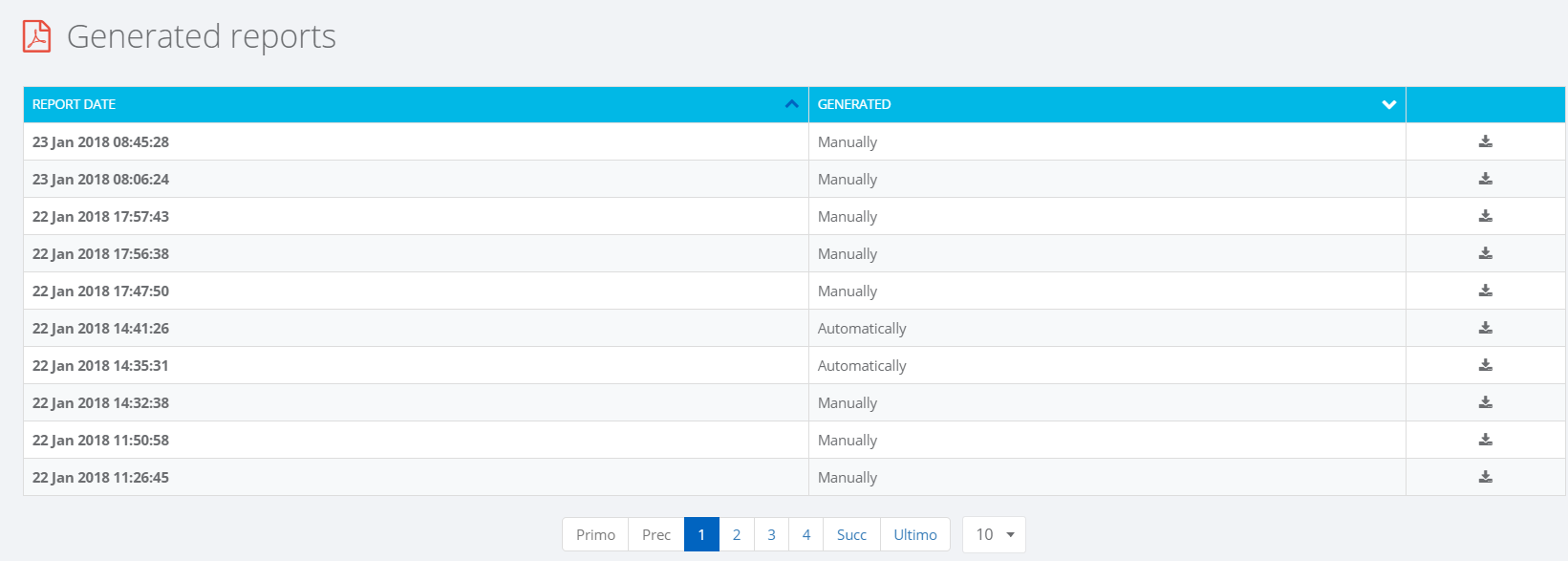Click the PDF icon beside Generated reports
Image resolution: width=1568 pixels, height=561 pixels.
36,36
